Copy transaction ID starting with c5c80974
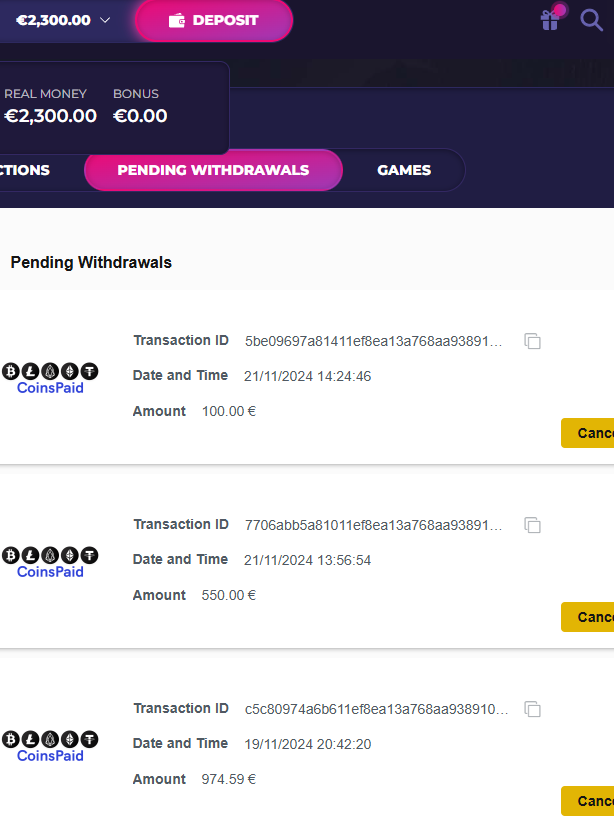The width and height of the screenshot is (614, 828). 533,709
